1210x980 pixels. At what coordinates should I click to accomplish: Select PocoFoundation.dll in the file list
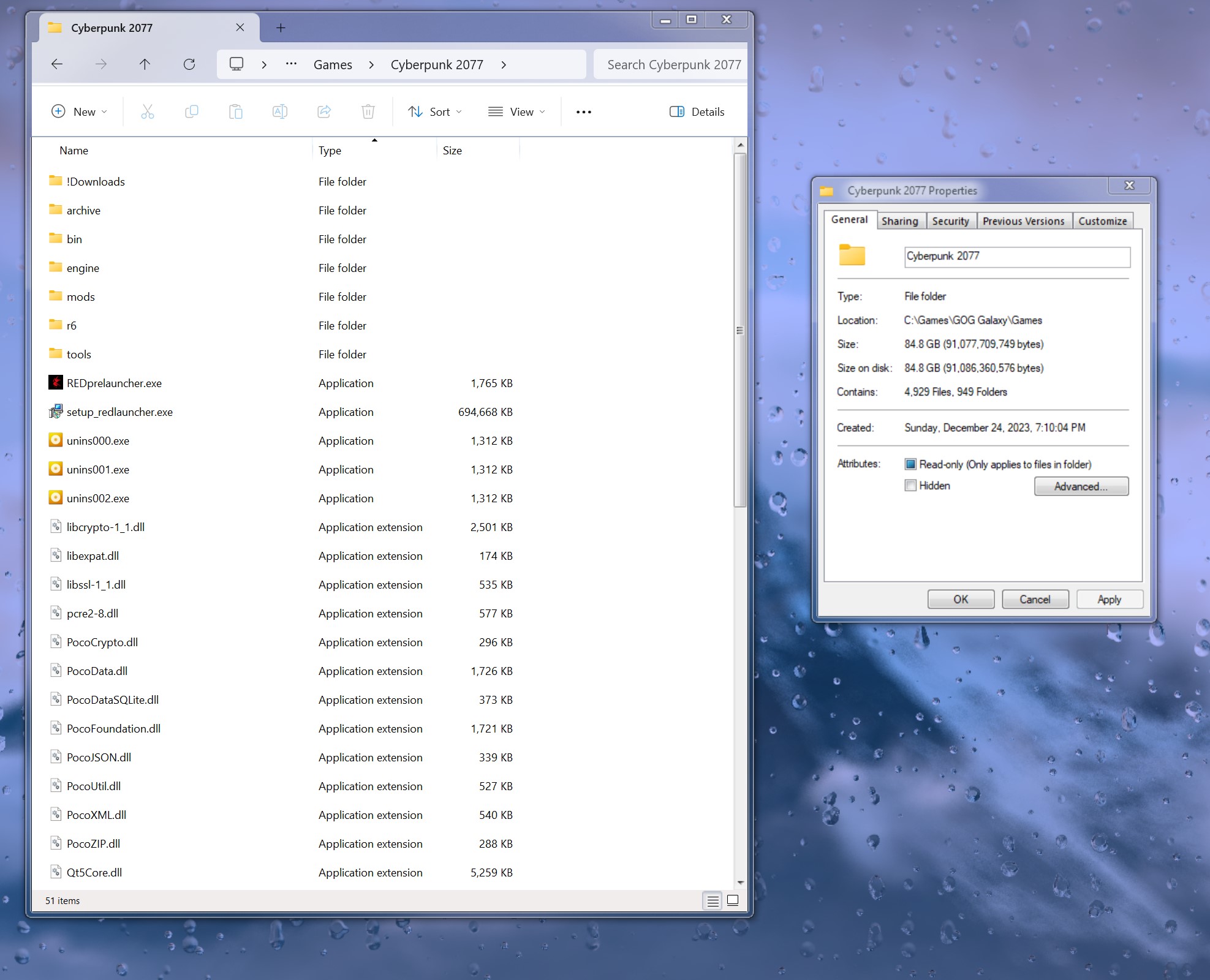[x=113, y=728]
